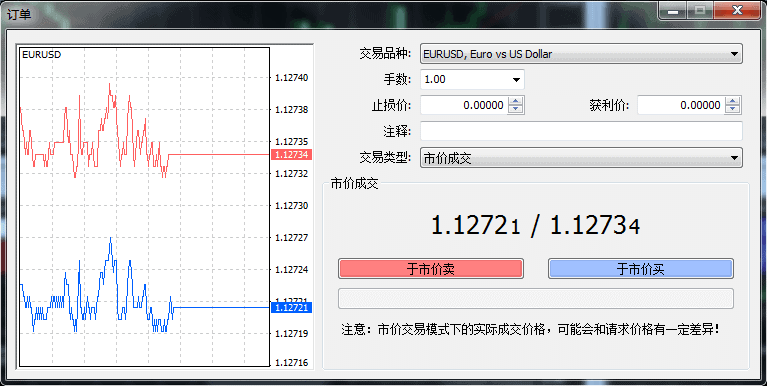767x386 pixels.
Task: Click the blue 于市价买 buy button
Action: [x=641, y=269]
